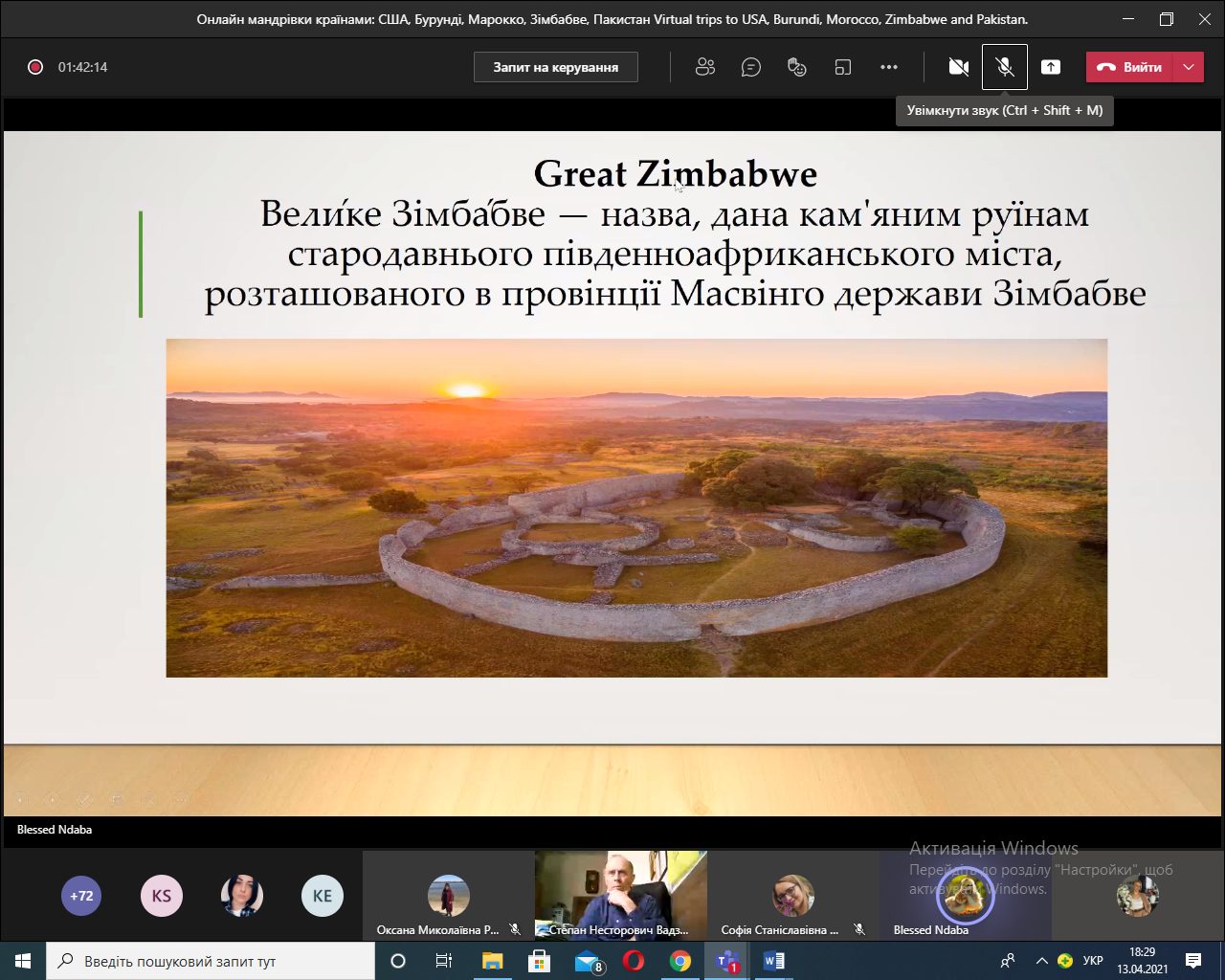Show hidden system tray icons

coord(1041,961)
